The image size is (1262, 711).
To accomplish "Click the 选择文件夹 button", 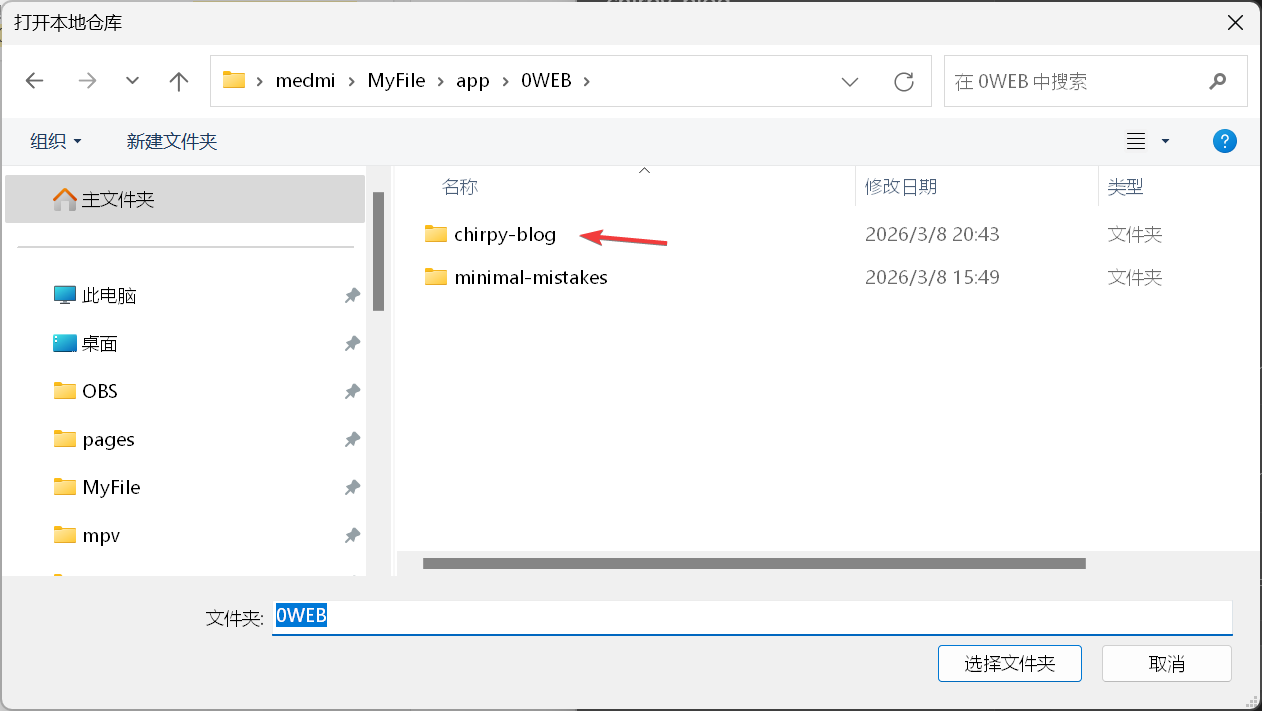I will [x=1009, y=663].
